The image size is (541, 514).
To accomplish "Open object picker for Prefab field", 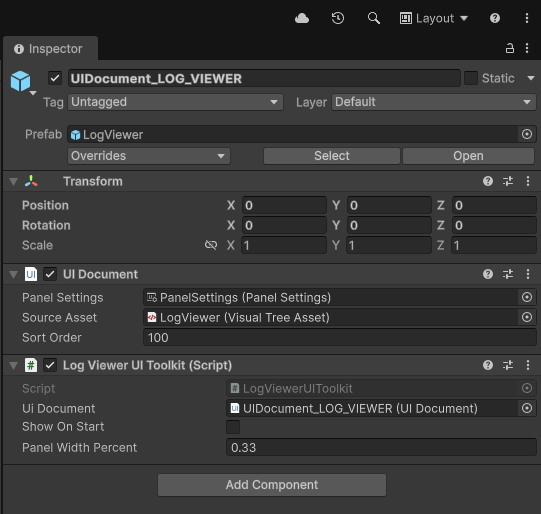I will coord(527,134).
